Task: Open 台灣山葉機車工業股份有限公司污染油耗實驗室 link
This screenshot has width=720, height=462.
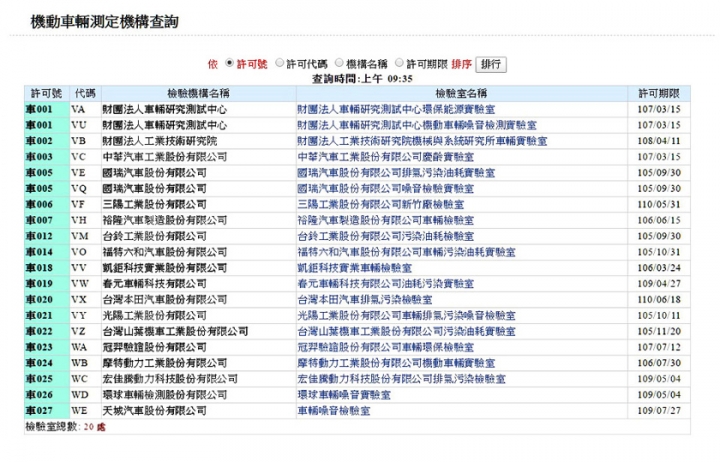Action: coord(406,331)
